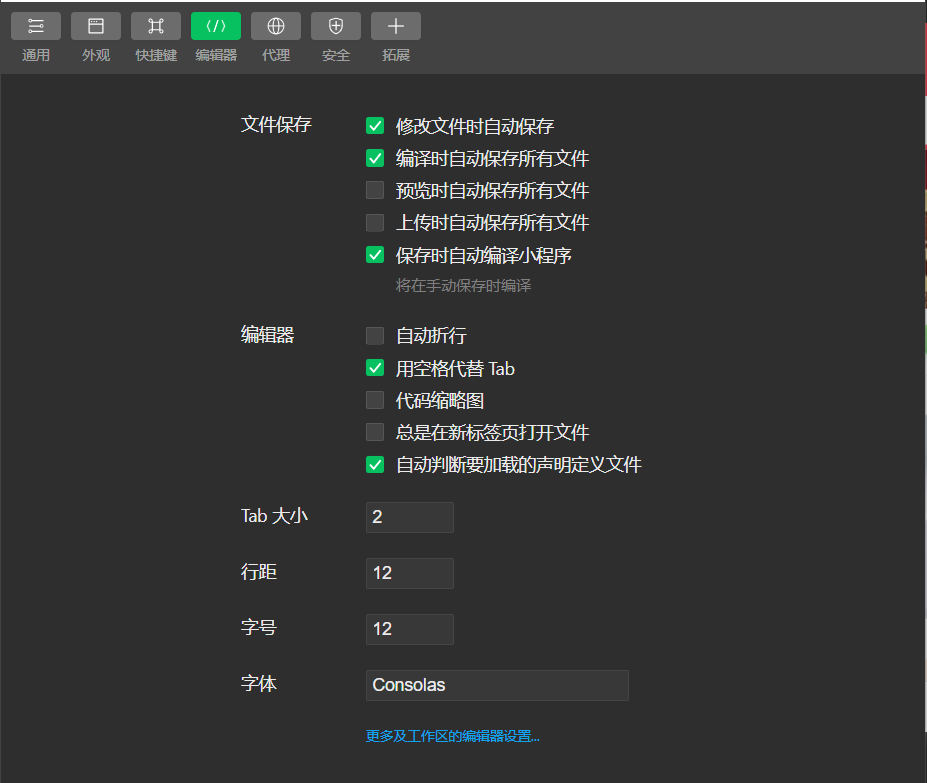
Task: Focus the 行距 line spacing field
Action: click(410, 573)
